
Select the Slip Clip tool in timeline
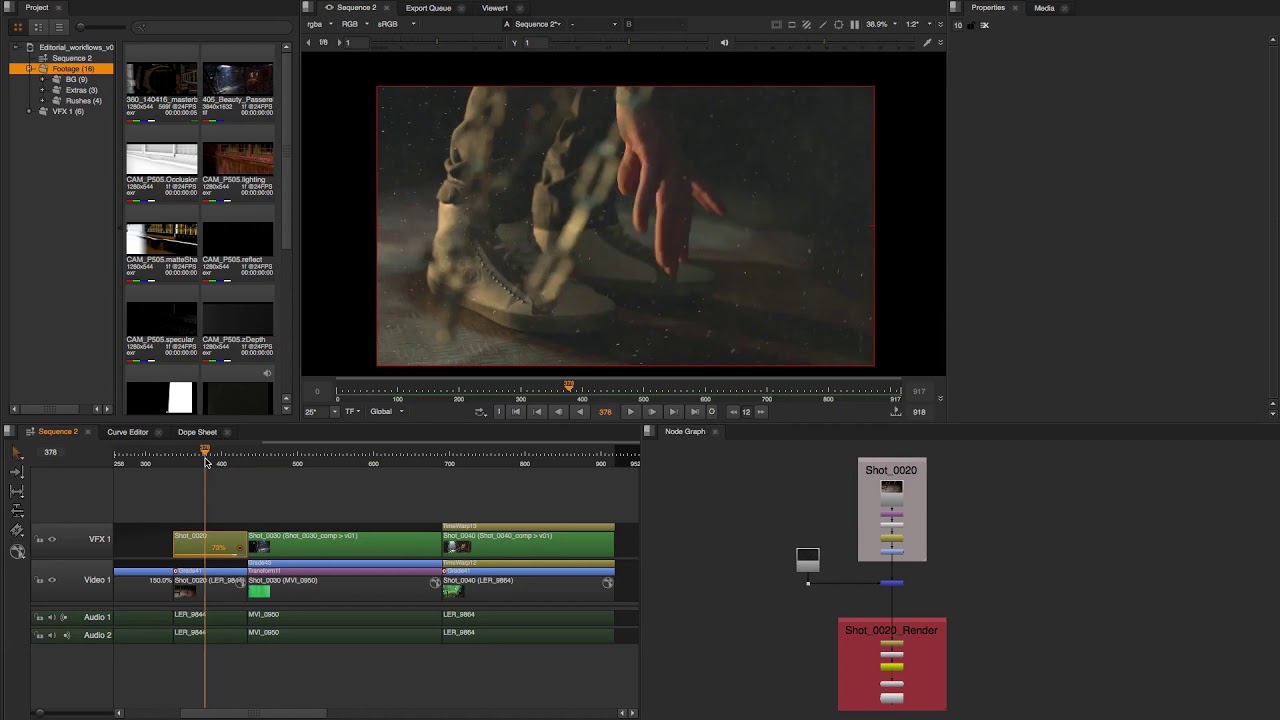17,491
